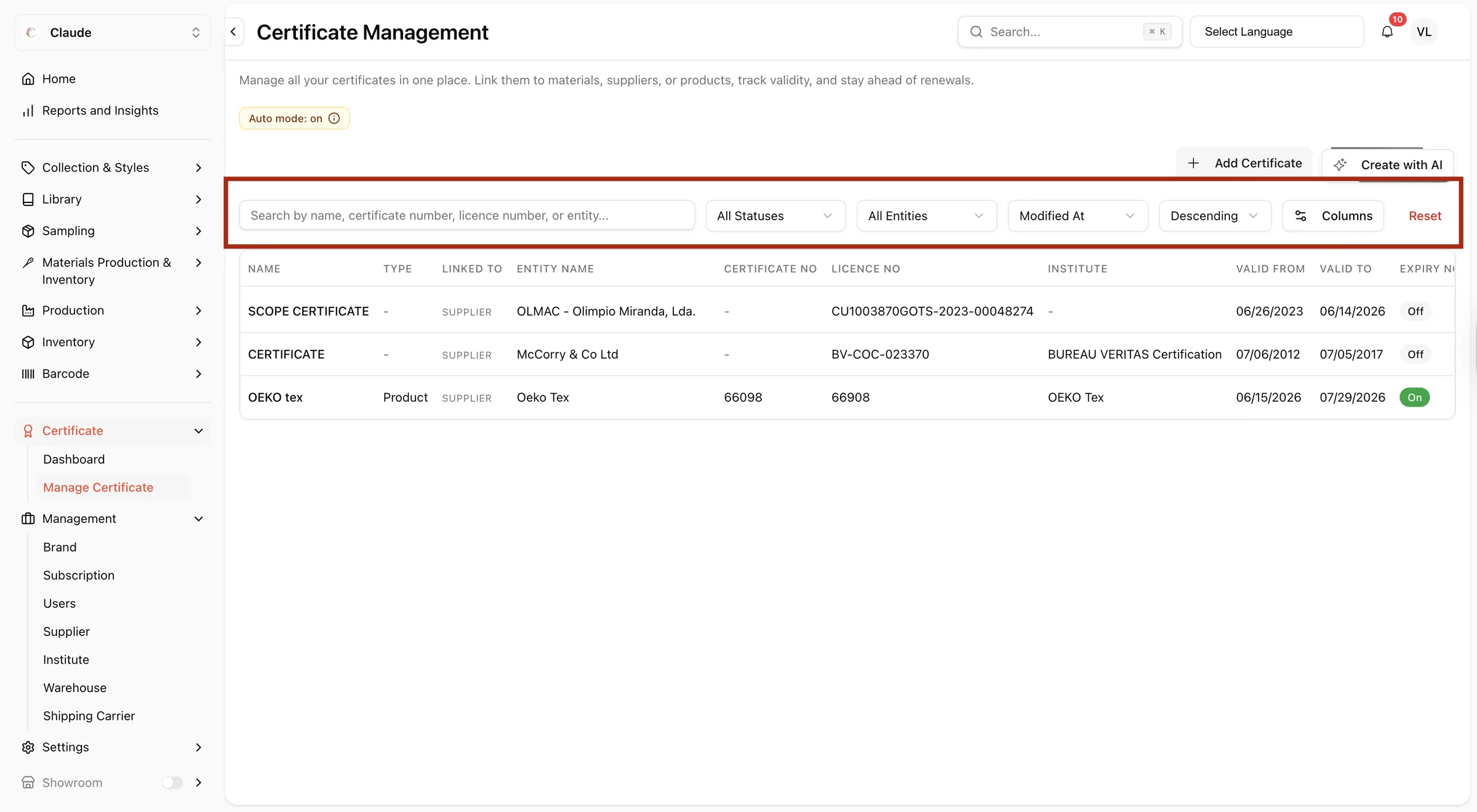Open the Modified At sort dropdown

coord(1078,216)
